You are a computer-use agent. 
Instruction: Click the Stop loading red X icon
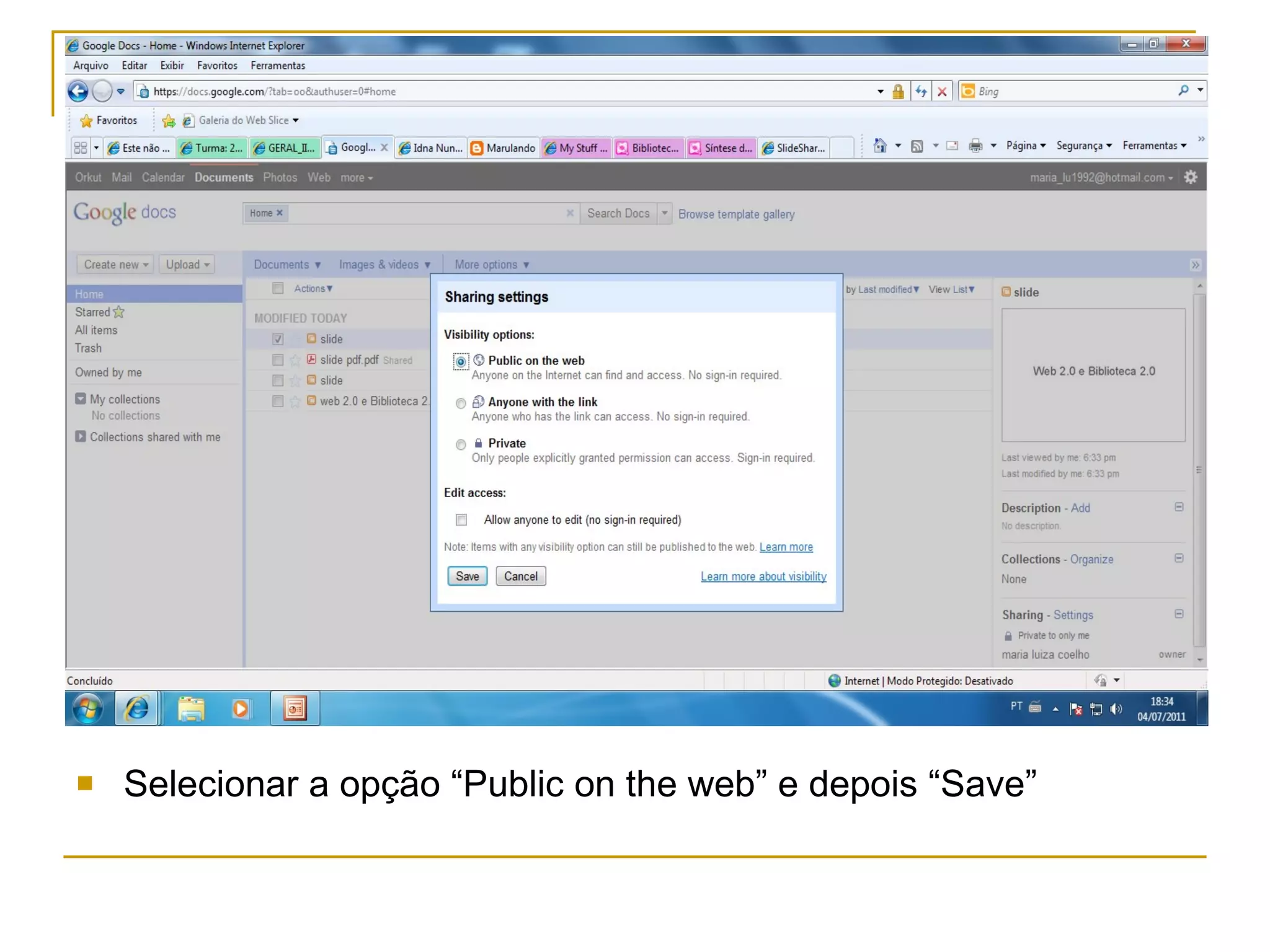pos(941,92)
